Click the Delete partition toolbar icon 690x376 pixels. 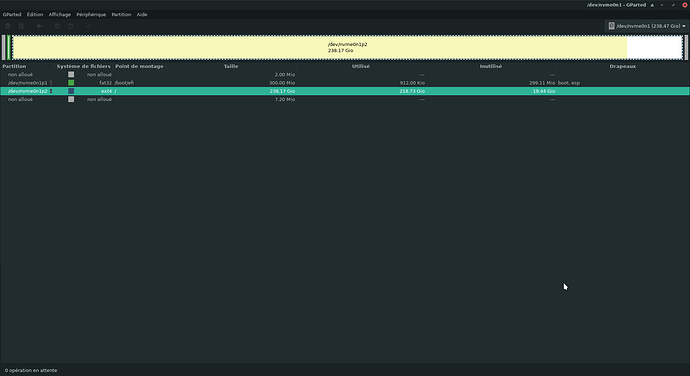click(21, 26)
